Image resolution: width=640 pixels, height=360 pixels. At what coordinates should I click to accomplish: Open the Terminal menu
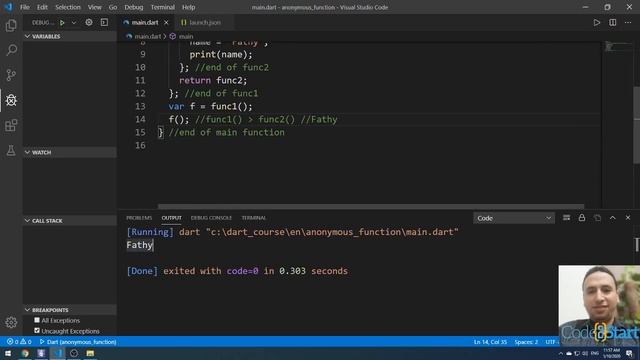pos(163,7)
